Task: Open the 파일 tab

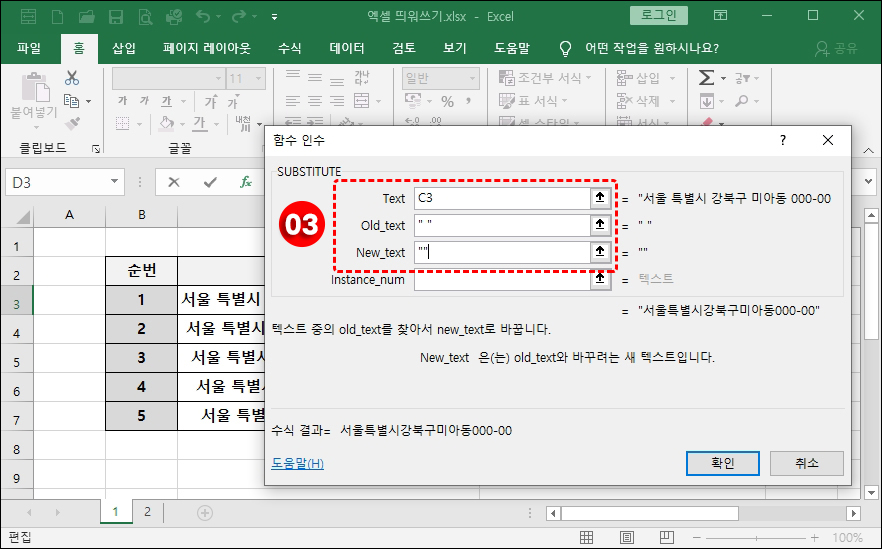Action: (29, 48)
